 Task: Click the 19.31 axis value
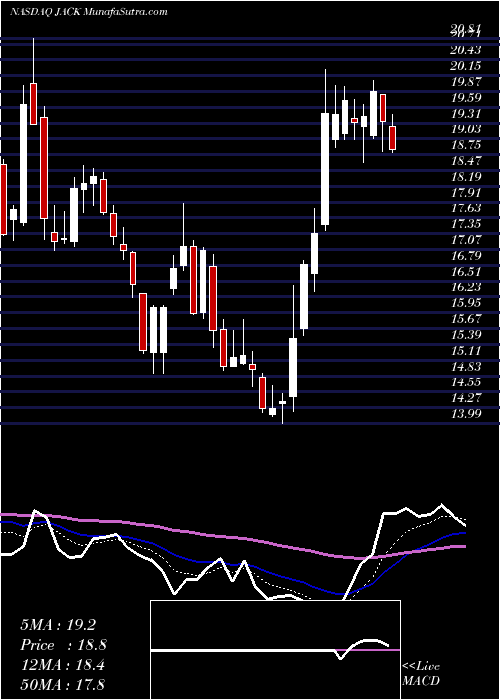[x=465, y=114]
